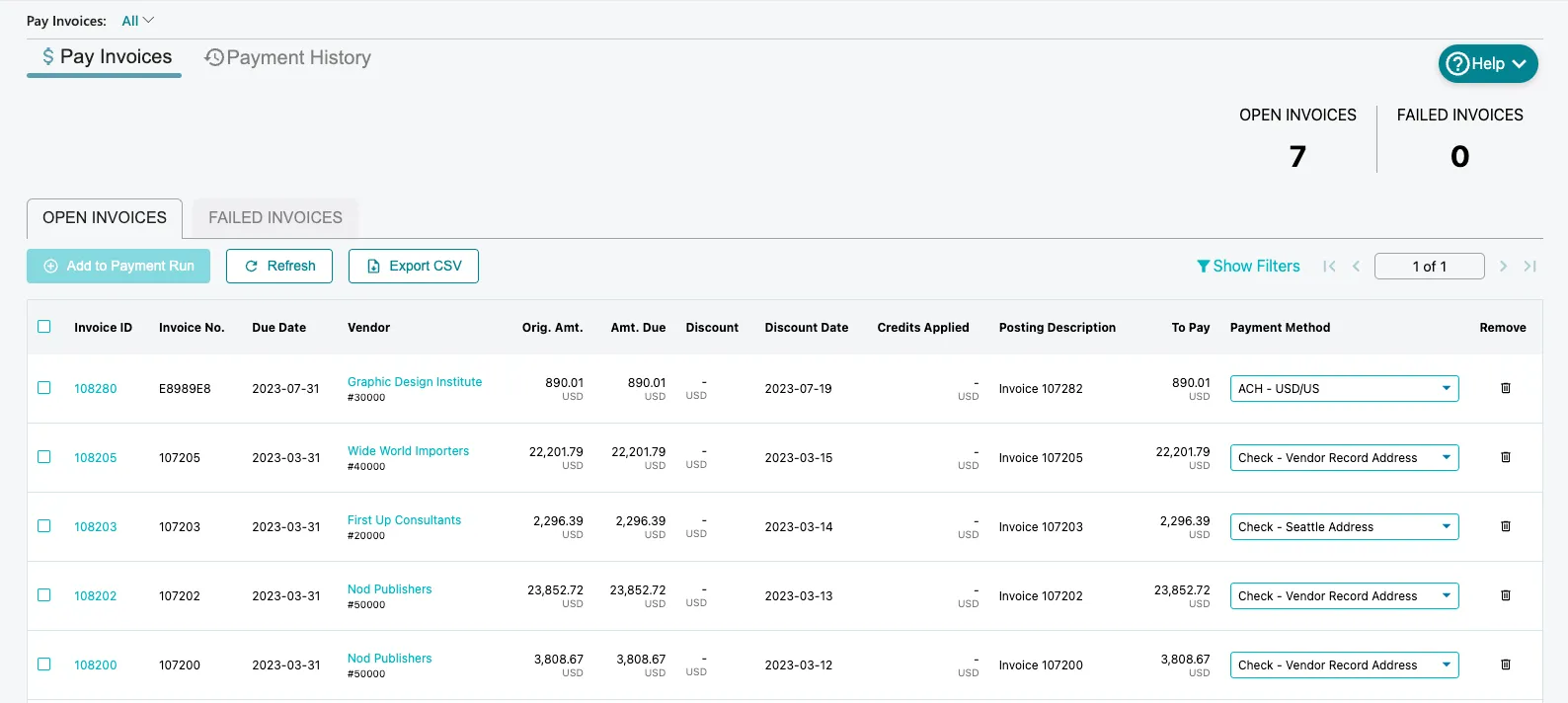Export invoices to CSV

414,266
